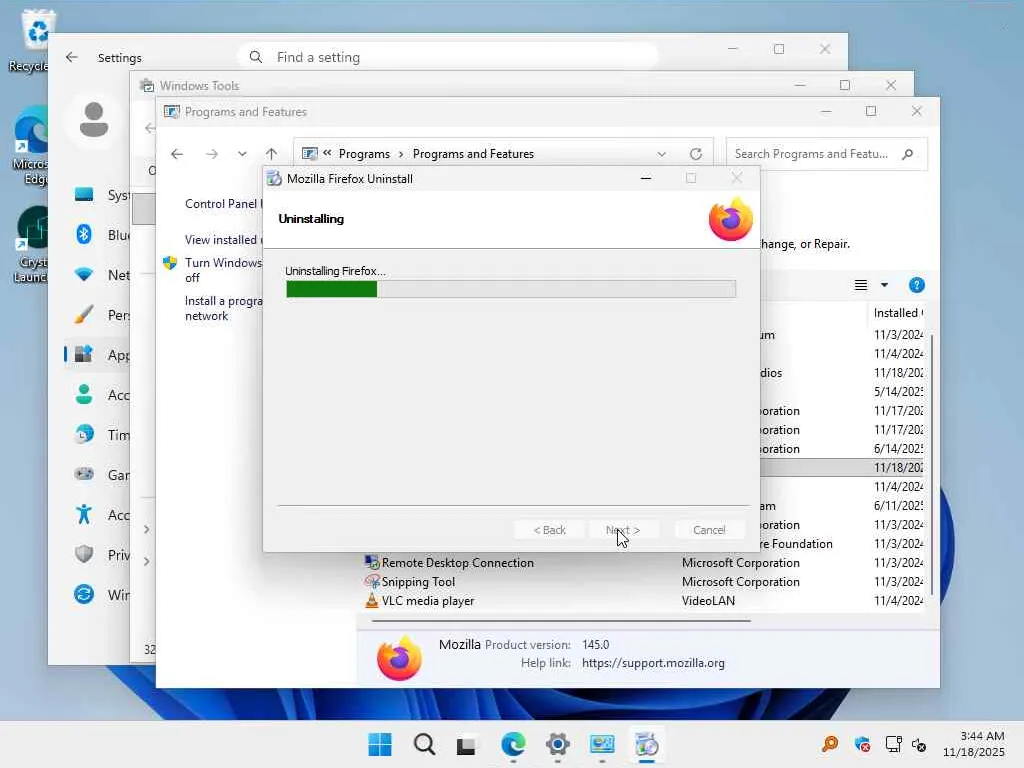Click Privacy shield icon in Settings

click(x=84, y=554)
